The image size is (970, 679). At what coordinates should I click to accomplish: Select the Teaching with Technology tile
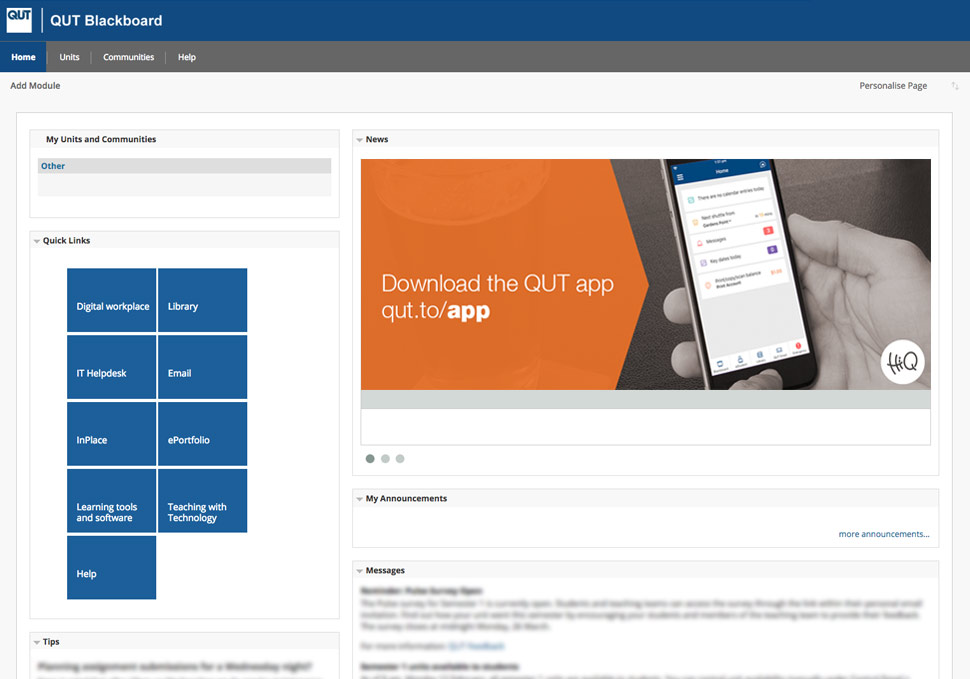pos(202,501)
